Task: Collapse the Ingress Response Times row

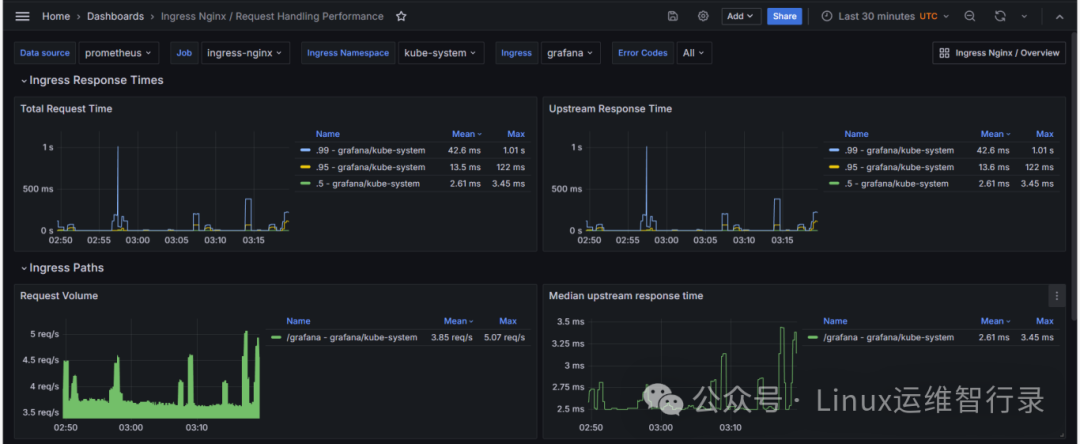Action: pos(92,81)
